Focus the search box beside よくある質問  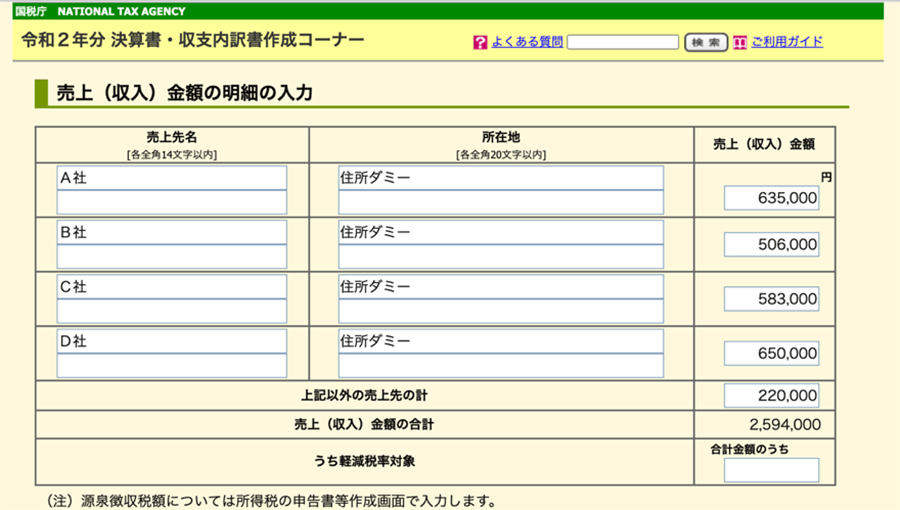[623, 42]
